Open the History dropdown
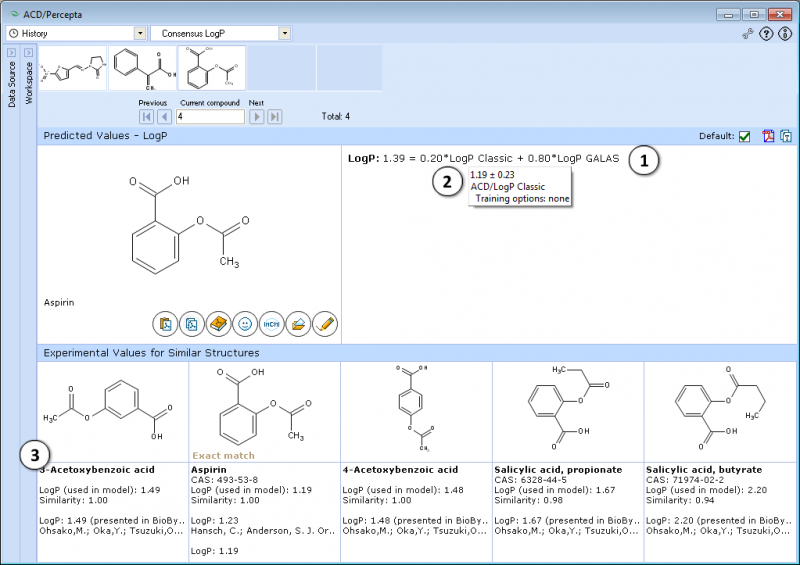The image size is (800, 565). [x=140, y=34]
